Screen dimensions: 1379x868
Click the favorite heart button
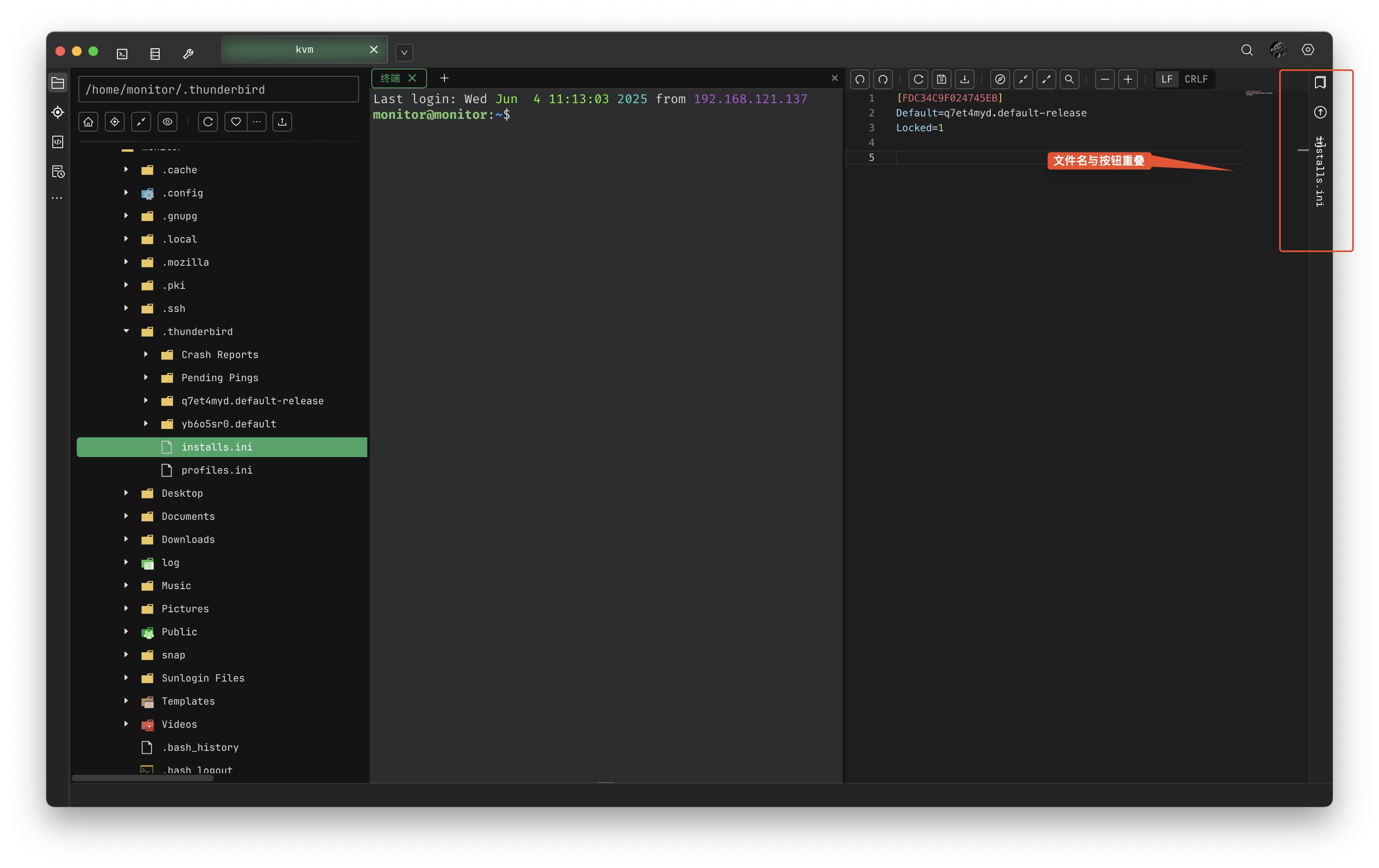click(x=236, y=122)
